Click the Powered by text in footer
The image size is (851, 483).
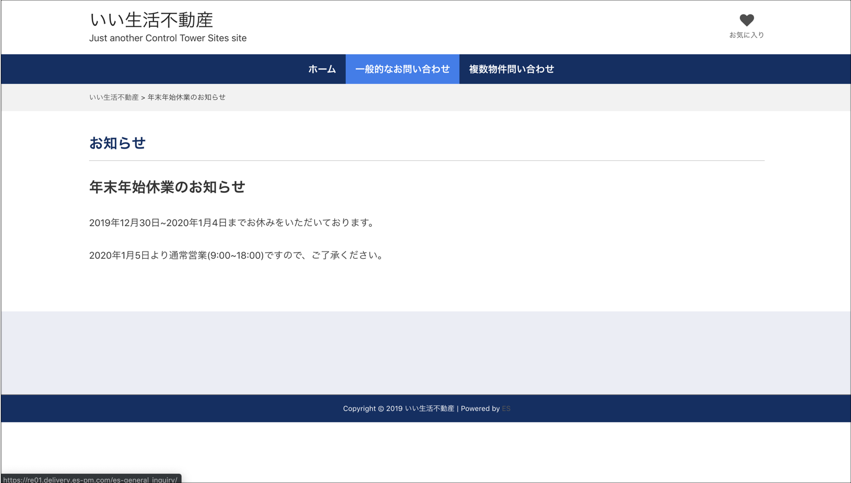pyautogui.click(x=480, y=408)
